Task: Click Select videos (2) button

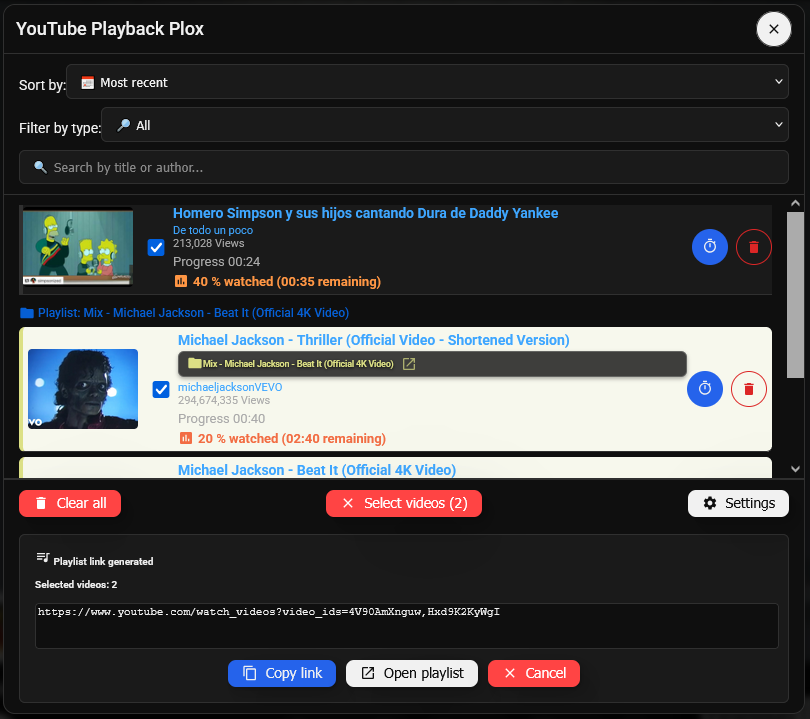Action: (x=404, y=503)
